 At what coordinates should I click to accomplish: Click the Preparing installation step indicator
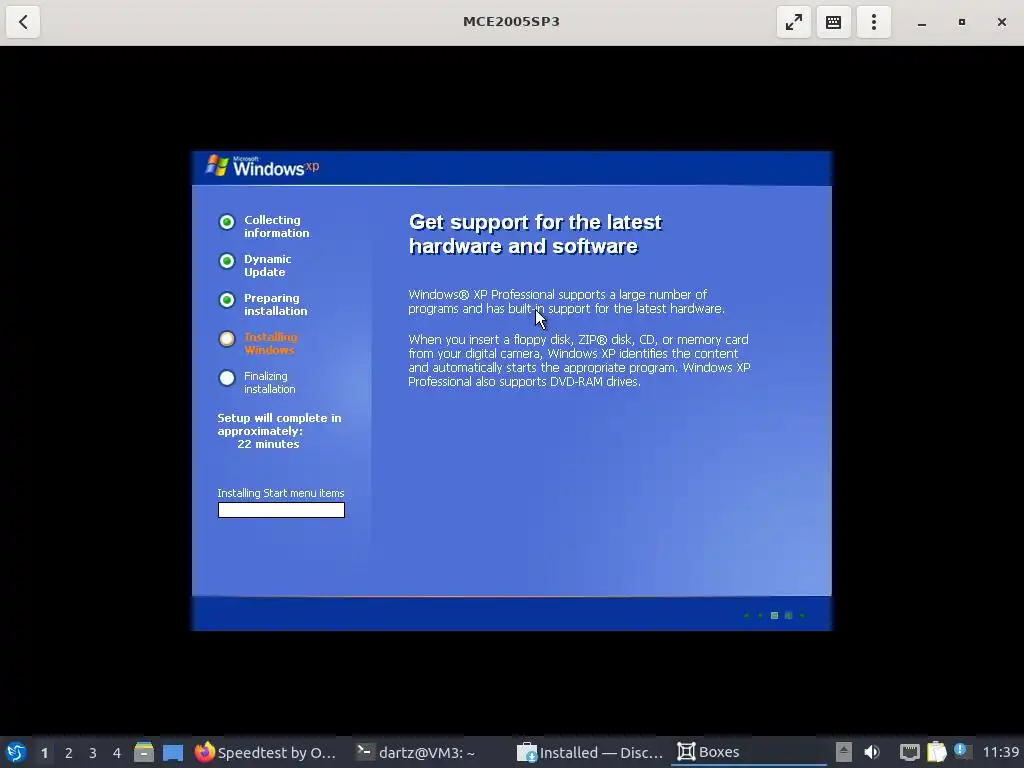pos(227,300)
